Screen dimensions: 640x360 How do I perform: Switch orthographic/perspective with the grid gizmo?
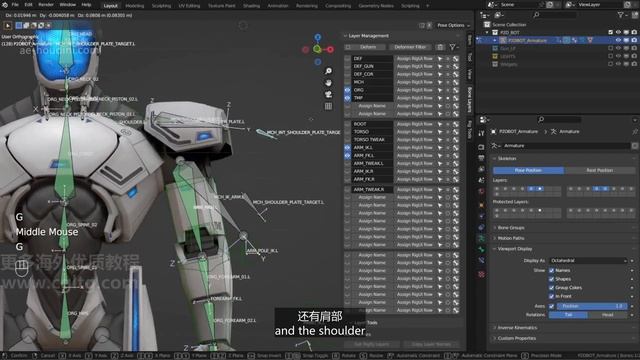[328, 106]
